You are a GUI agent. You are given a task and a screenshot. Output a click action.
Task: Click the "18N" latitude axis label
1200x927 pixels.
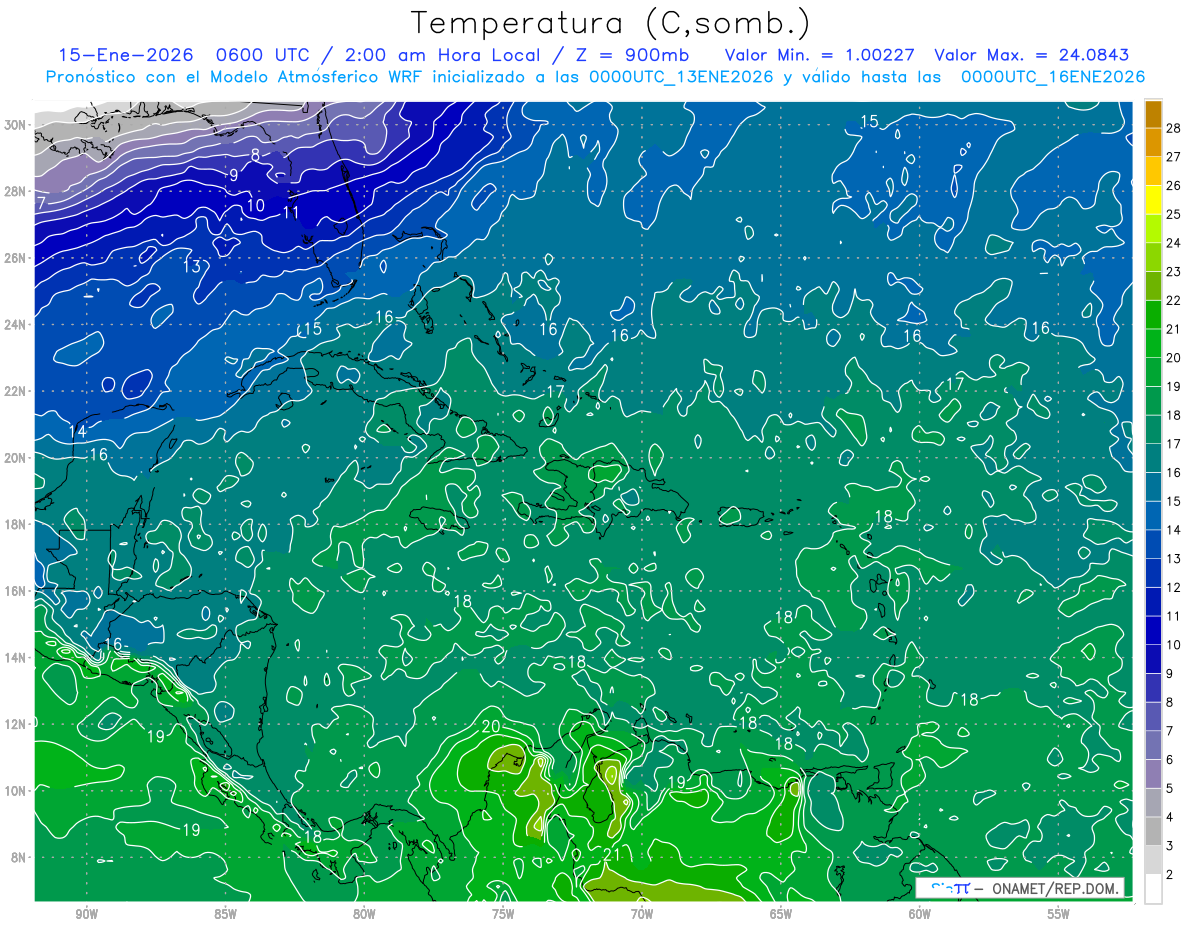17,524
